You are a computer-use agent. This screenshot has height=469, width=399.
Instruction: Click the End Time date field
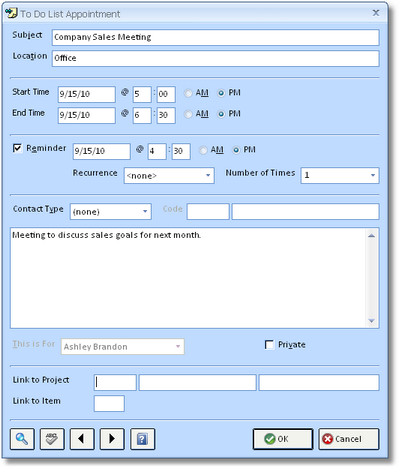click(87, 115)
